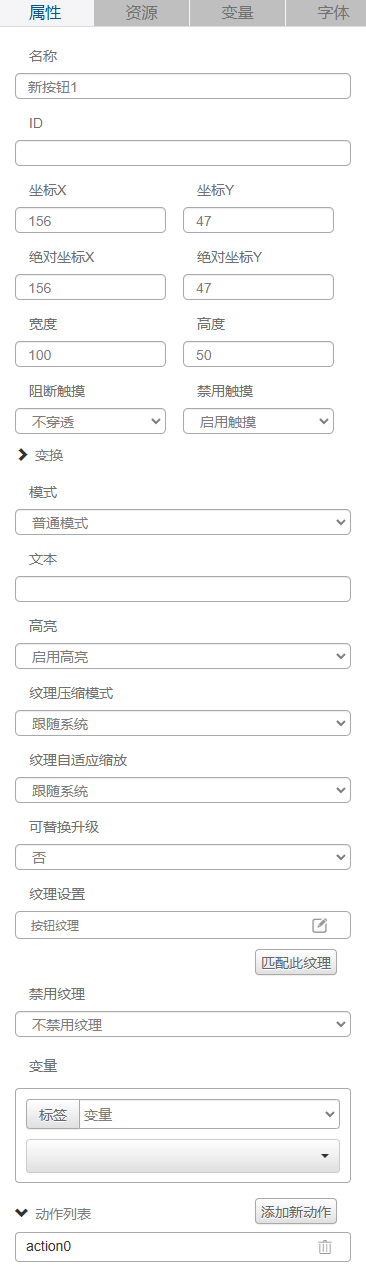Expand the 变换 section chevron

coord(23,455)
